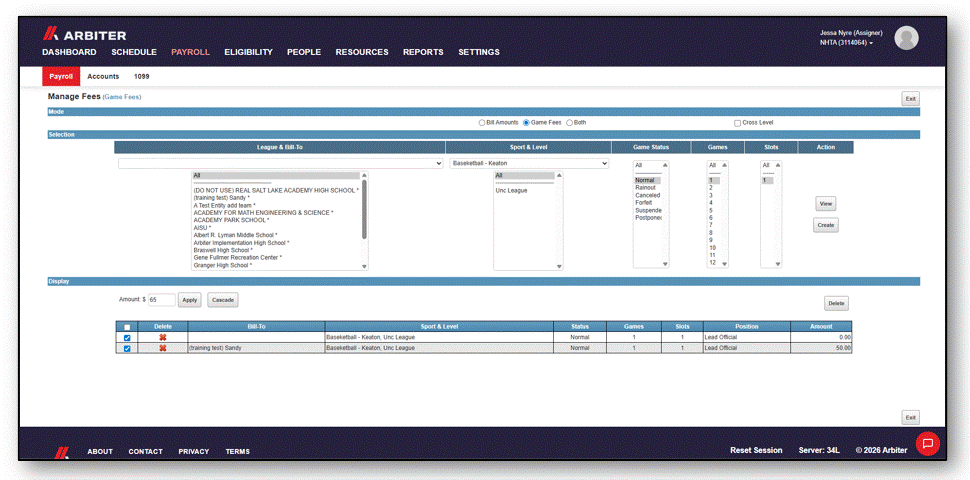Toggle the select-all checkbox in table header
970x480 pixels.
pos(127,327)
